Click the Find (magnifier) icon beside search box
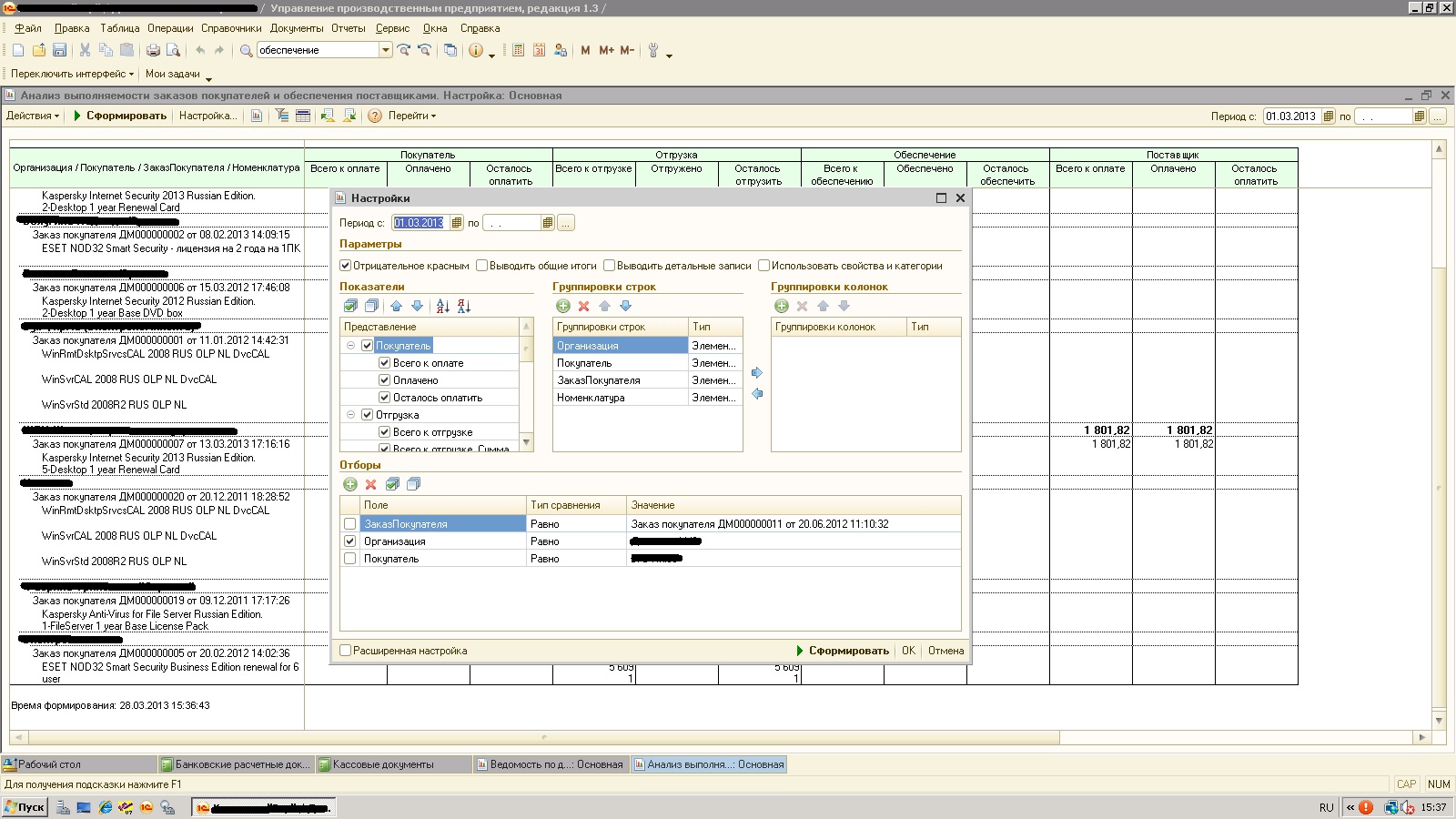Screen dimensions: 1456x819 (x=246, y=51)
